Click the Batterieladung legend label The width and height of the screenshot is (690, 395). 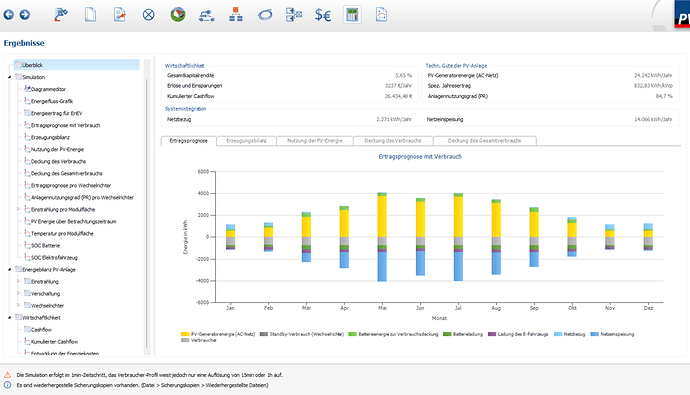[468, 334]
